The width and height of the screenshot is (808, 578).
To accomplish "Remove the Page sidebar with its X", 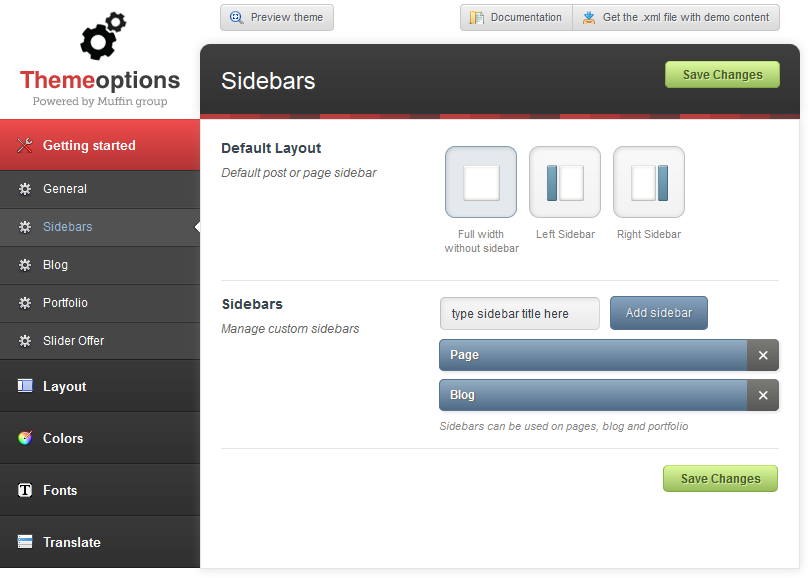I will click(x=763, y=355).
